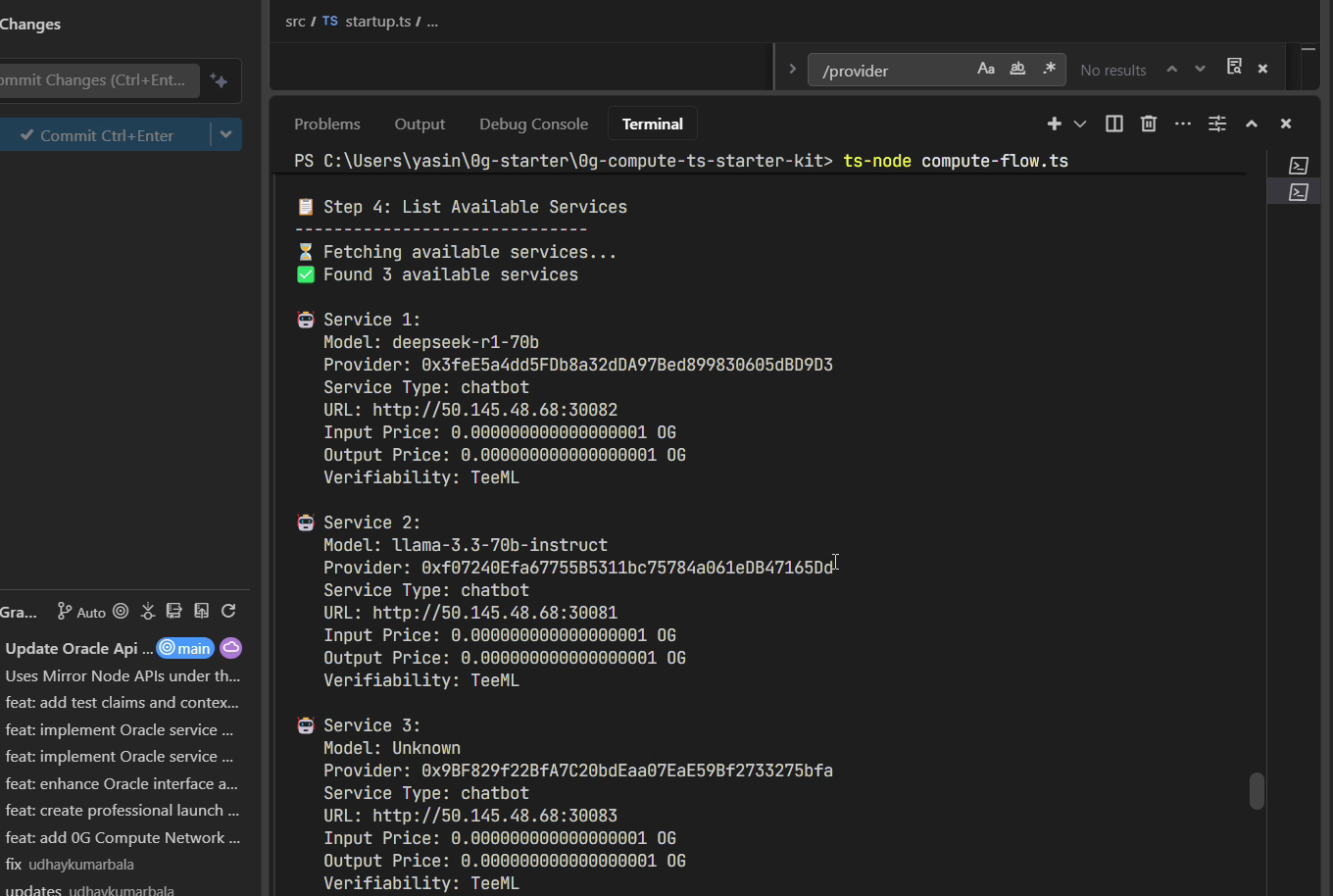
Task: Select commit 'Update Oracle Api ...'
Action: point(78,648)
